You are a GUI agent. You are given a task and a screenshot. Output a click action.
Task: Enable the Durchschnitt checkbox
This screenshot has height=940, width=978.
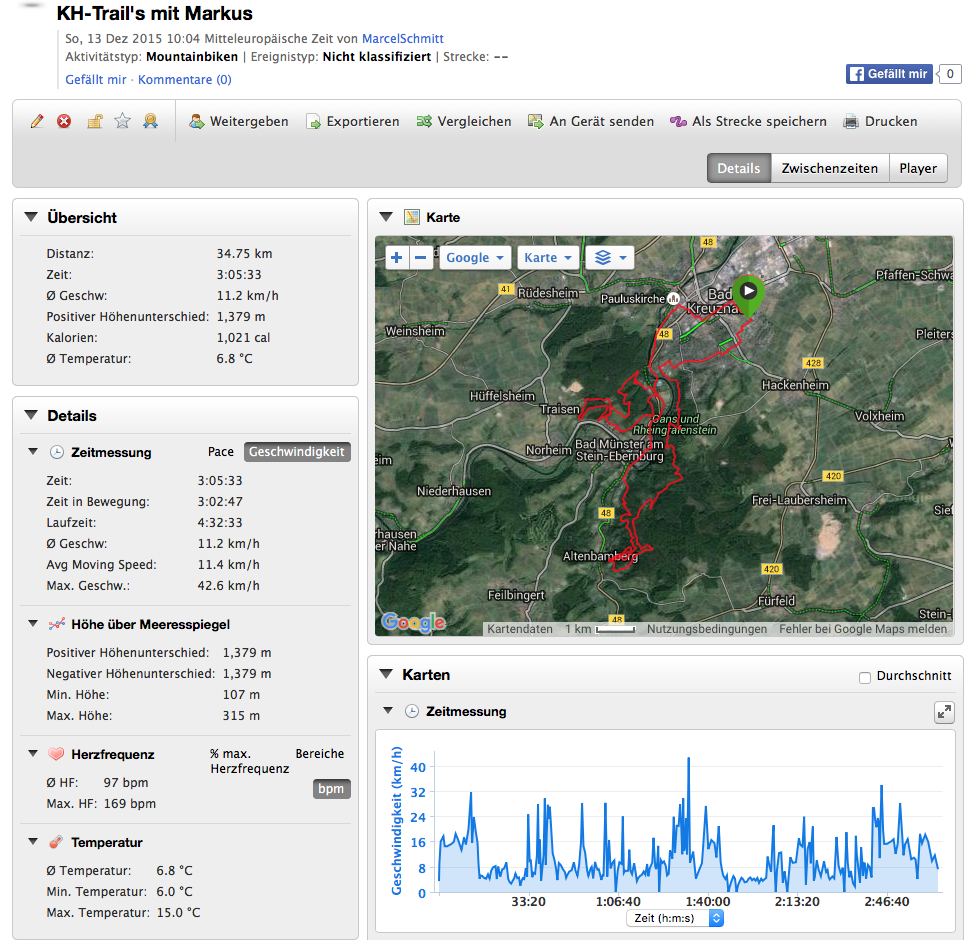tap(865, 678)
